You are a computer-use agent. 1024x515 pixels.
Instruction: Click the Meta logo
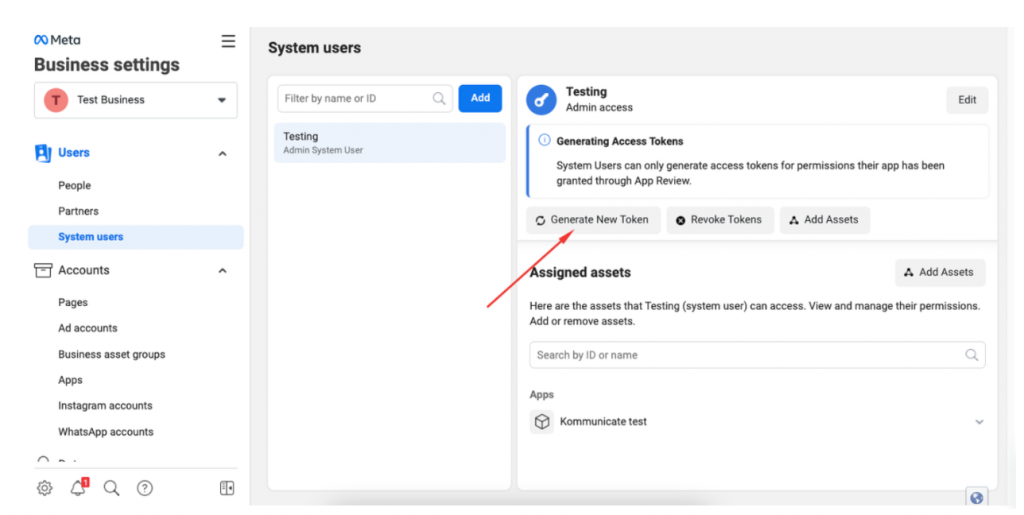point(57,40)
